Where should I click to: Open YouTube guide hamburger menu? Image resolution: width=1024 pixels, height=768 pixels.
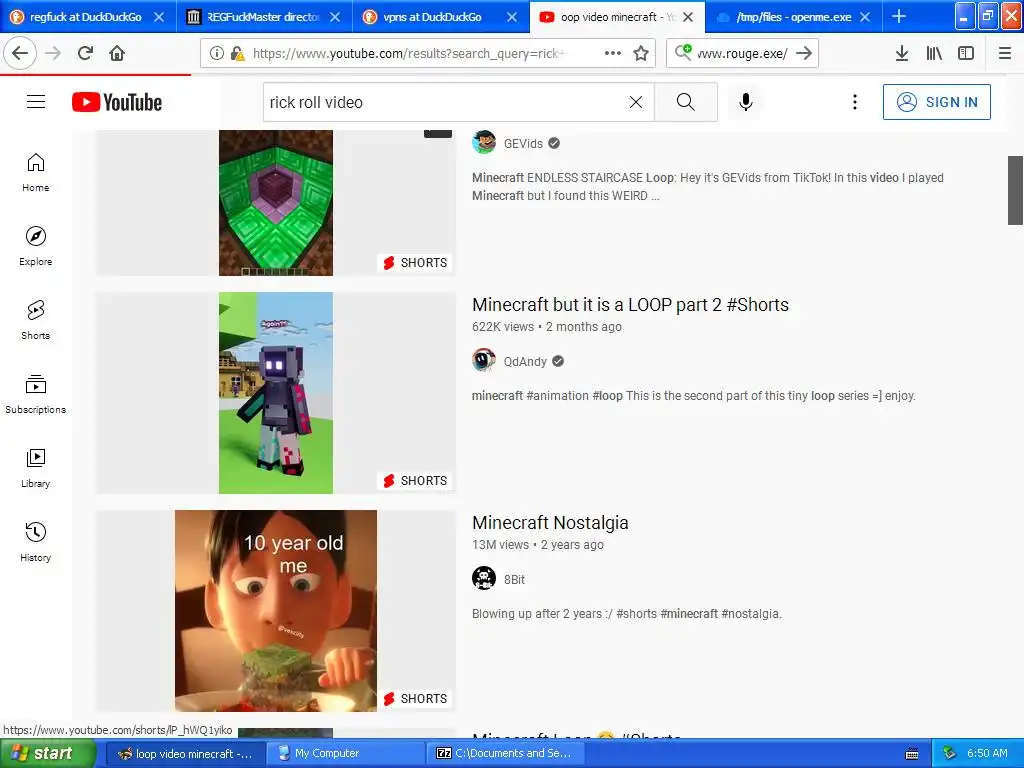[x=36, y=102]
